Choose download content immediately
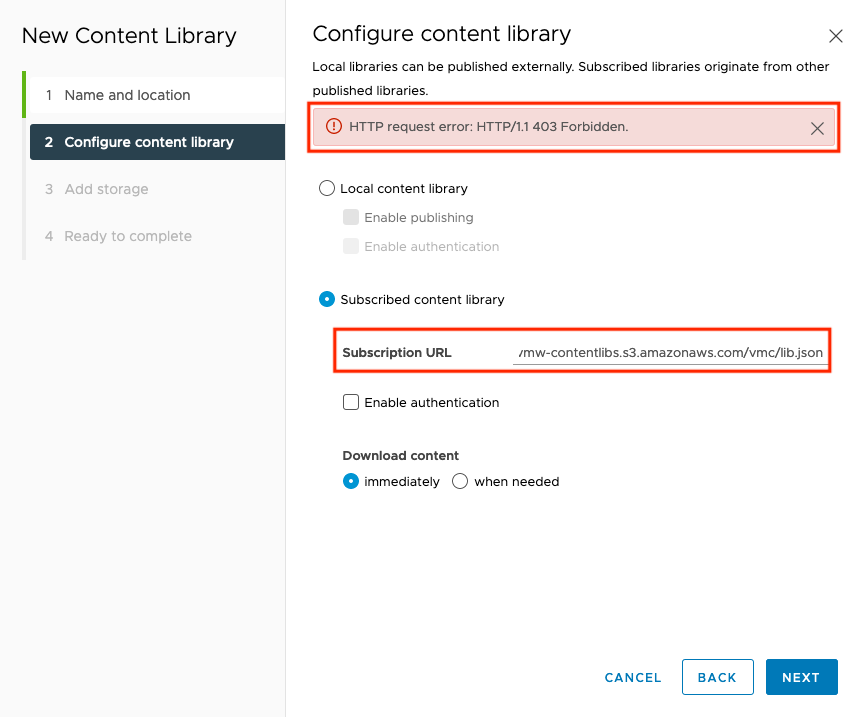The width and height of the screenshot is (860, 717). [351, 481]
